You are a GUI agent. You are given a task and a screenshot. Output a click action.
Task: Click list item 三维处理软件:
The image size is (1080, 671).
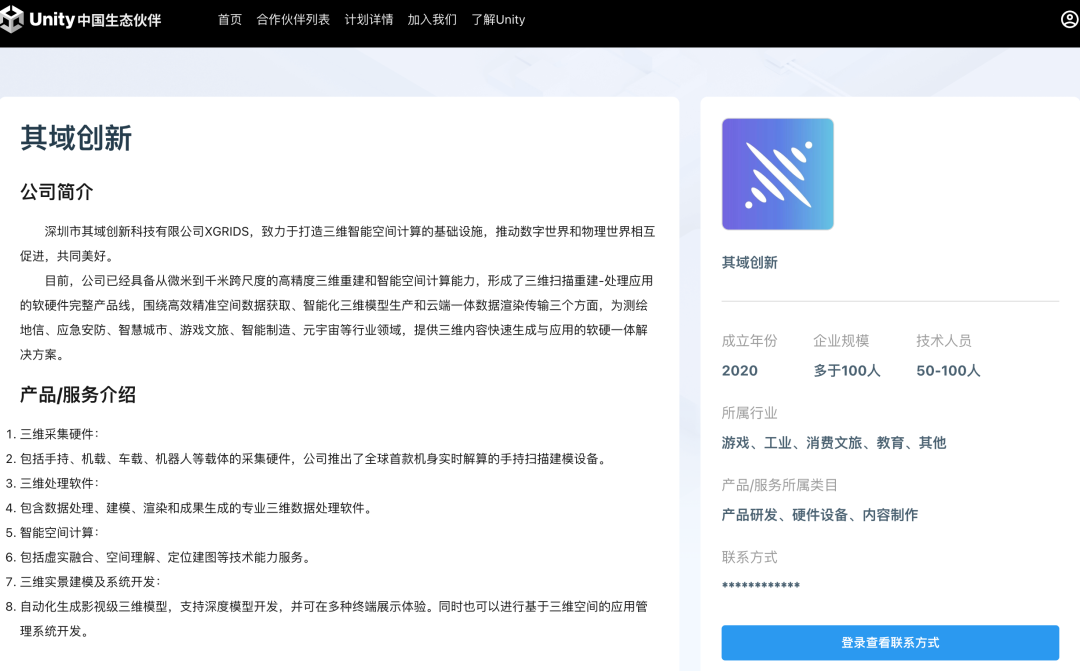[59, 484]
